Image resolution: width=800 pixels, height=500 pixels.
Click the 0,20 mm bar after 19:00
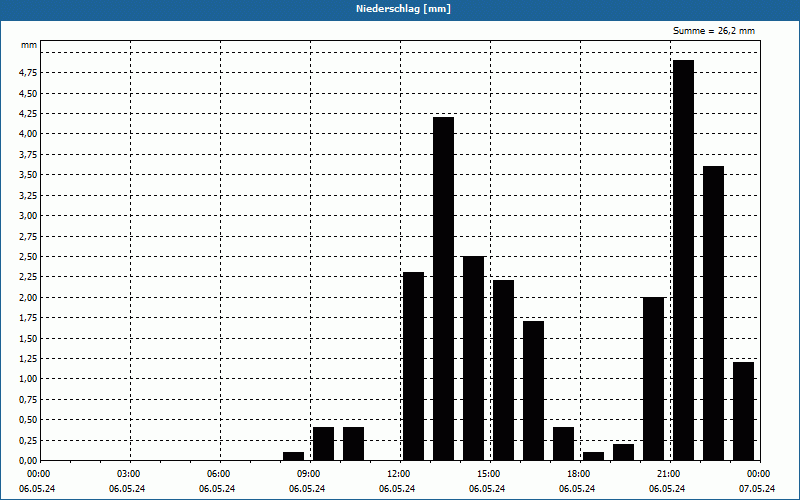click(x=623, y=452)
